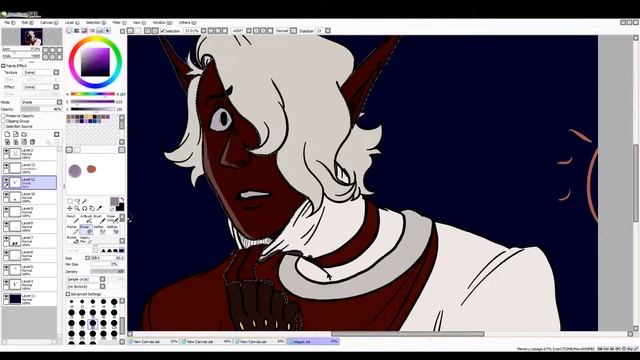Toggle the Paints Effect checkbox
The image size is (640, 360).
tap(3, 66)
